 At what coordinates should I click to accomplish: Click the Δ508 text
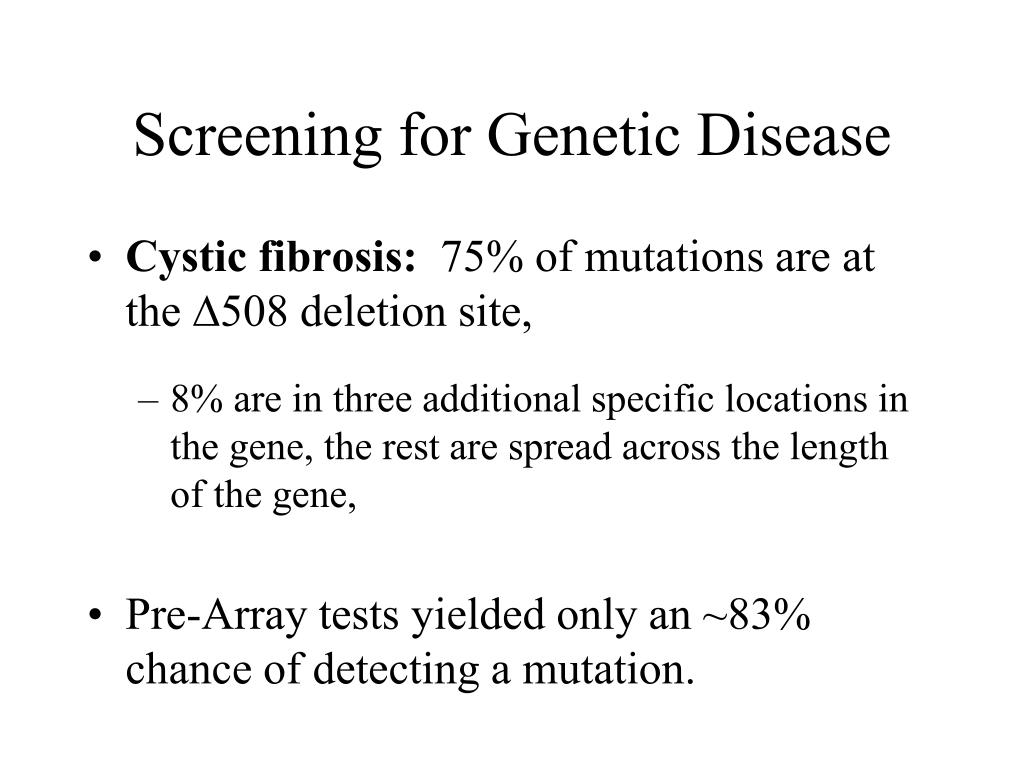(240, 312)
